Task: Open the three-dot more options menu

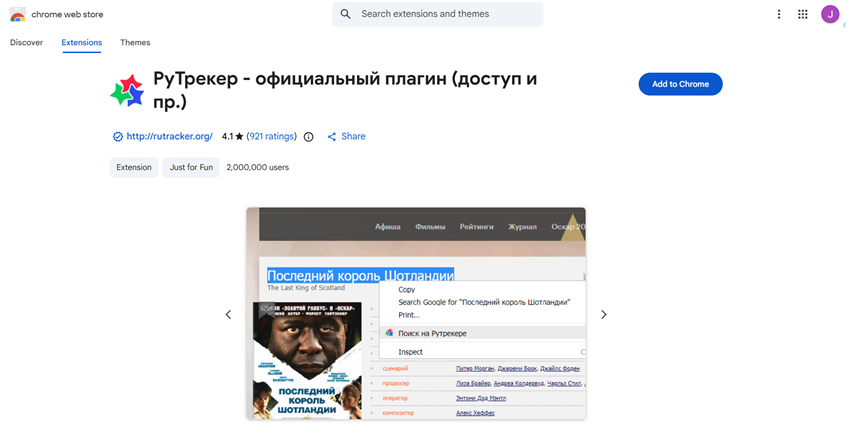Action: point(779,14)
